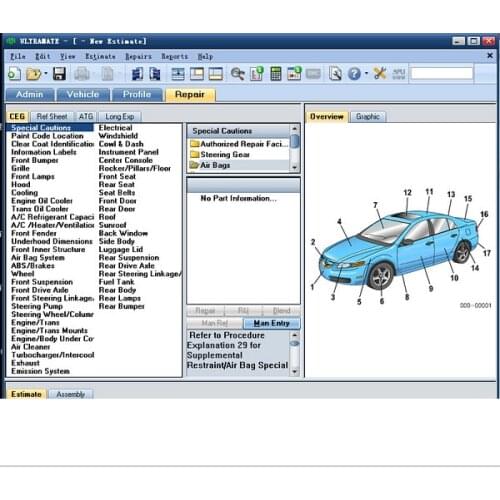The height and width of the screenshot is (500, 500).
Task: Click the R&I operation button
Action: click(x=243, y=311)
